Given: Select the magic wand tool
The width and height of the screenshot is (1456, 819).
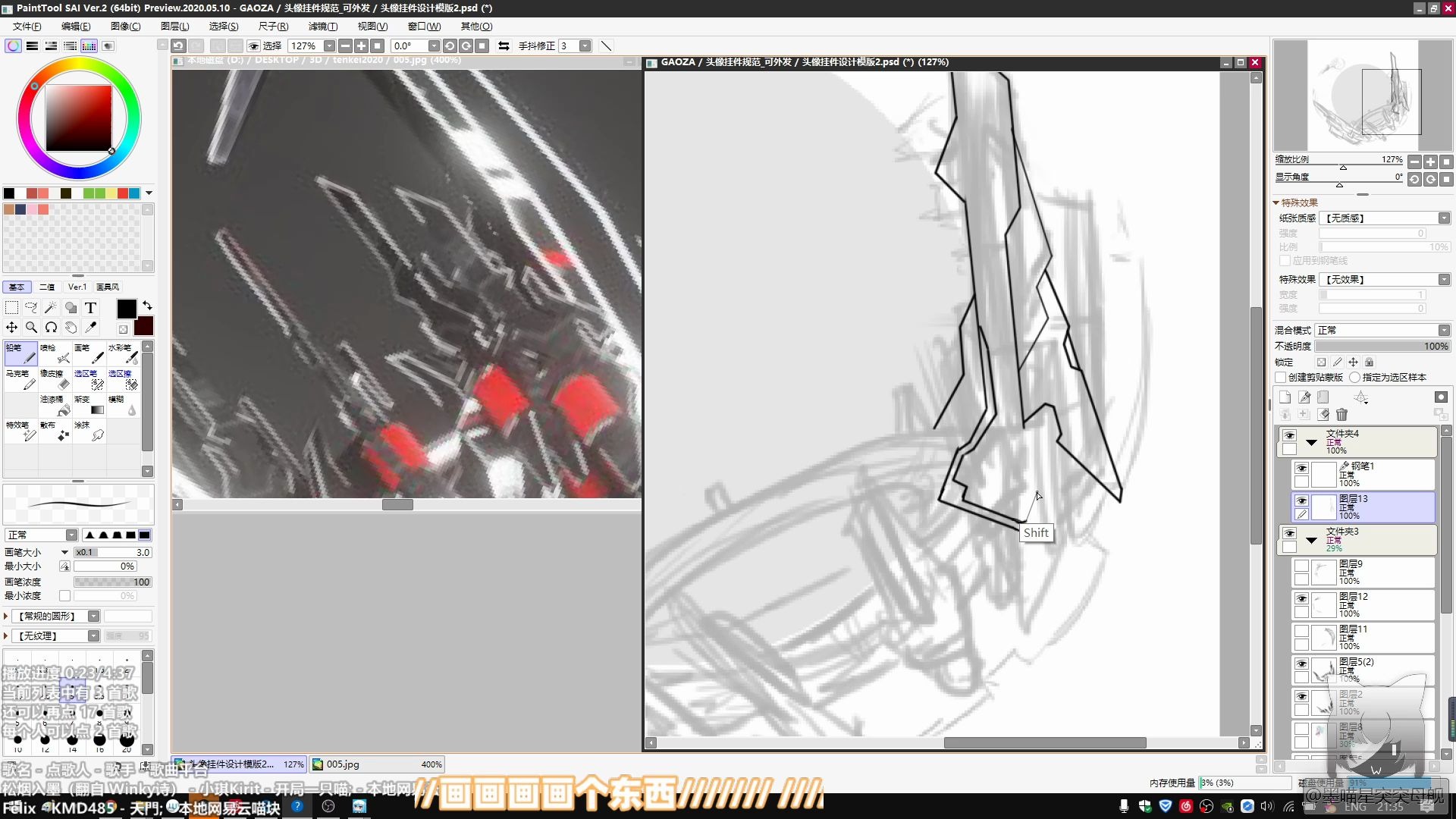Looking at the screenshot, I should [x=51, y=307].
